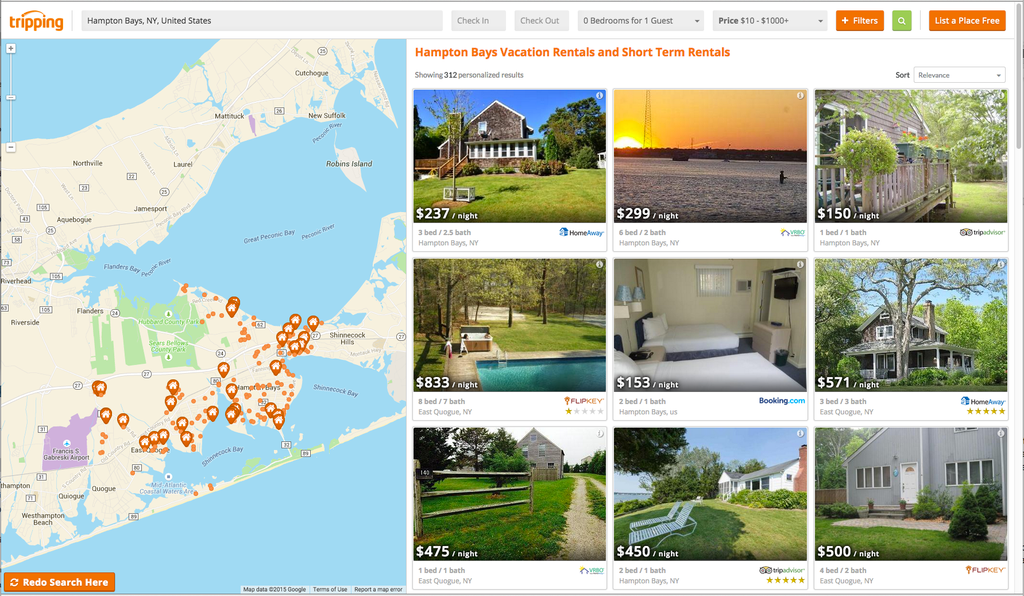Image resolution: width=1024 pixels, height=596 pixels.
Task: Click the tripping logo
Action: tap(37, 22)
